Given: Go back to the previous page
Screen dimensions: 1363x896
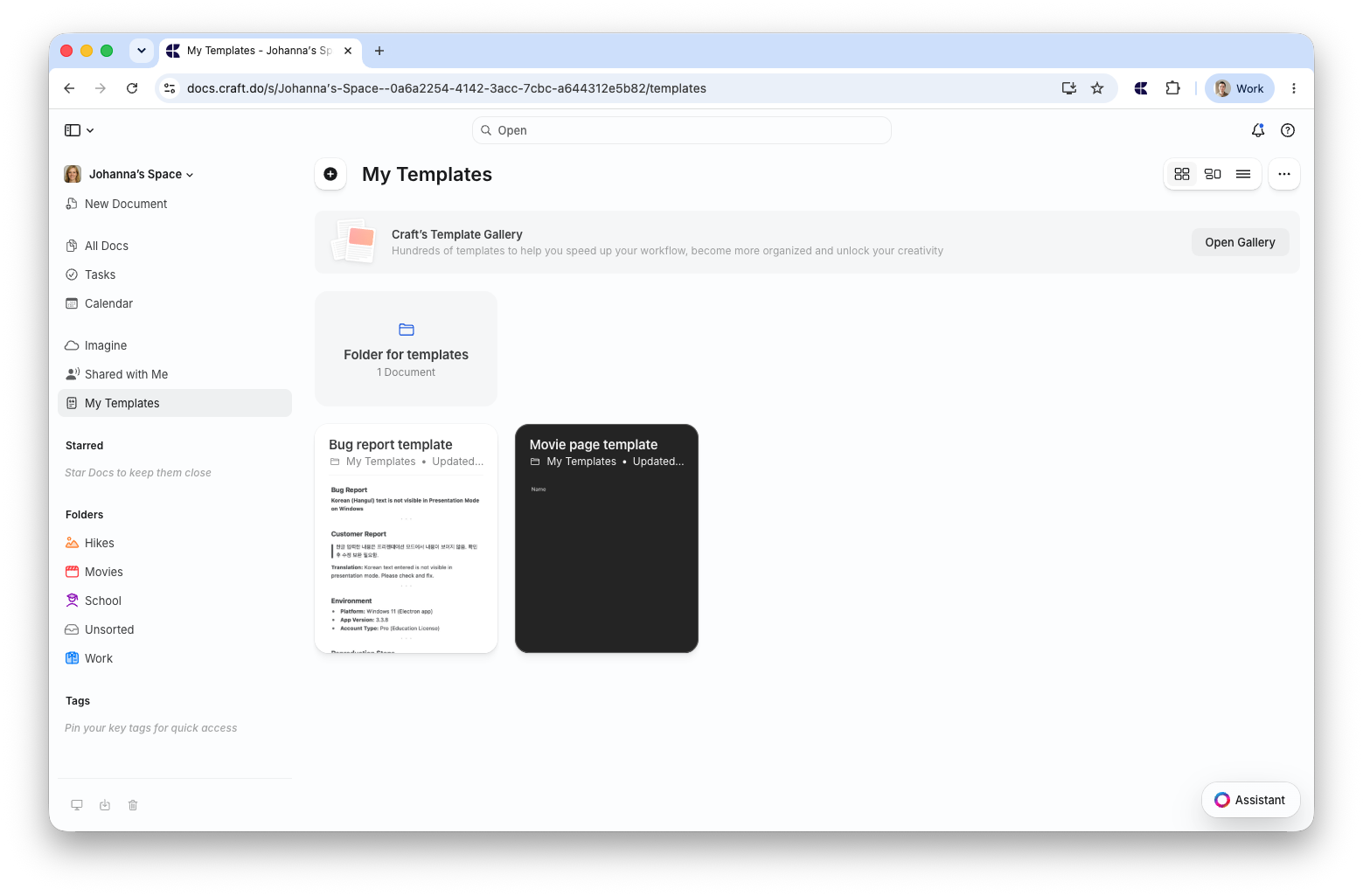Looking at the screenshot, I should pyautogui.click(x=69, y=88).
